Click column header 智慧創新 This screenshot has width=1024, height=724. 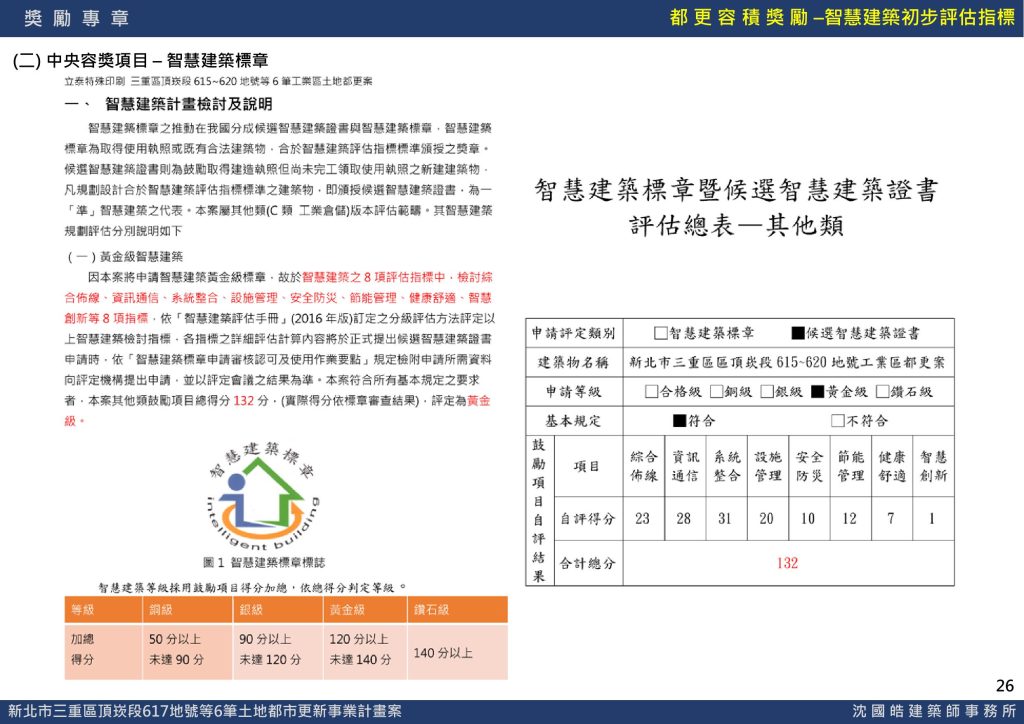pyautogui.click(x=934, y=466)
